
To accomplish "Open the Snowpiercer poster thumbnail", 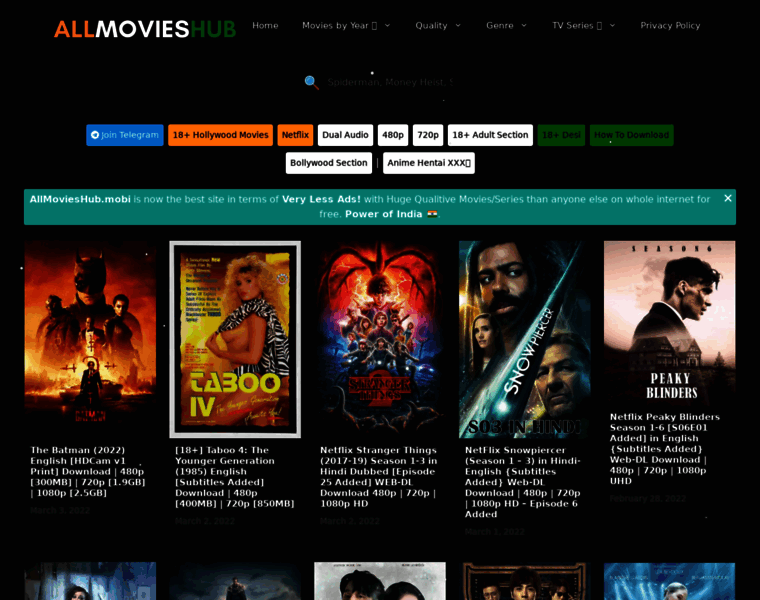I will pyautogui.click(x=524, y=339).
